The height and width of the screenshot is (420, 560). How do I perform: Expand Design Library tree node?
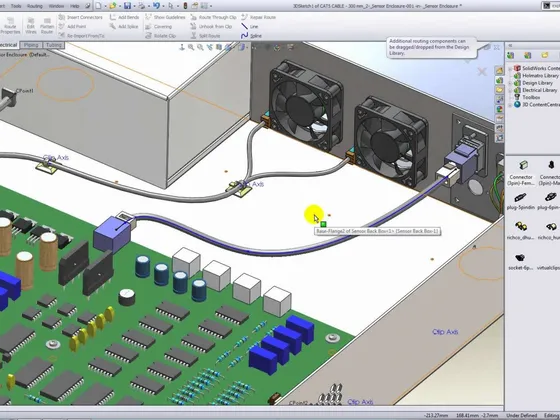(x=510, y=83)
